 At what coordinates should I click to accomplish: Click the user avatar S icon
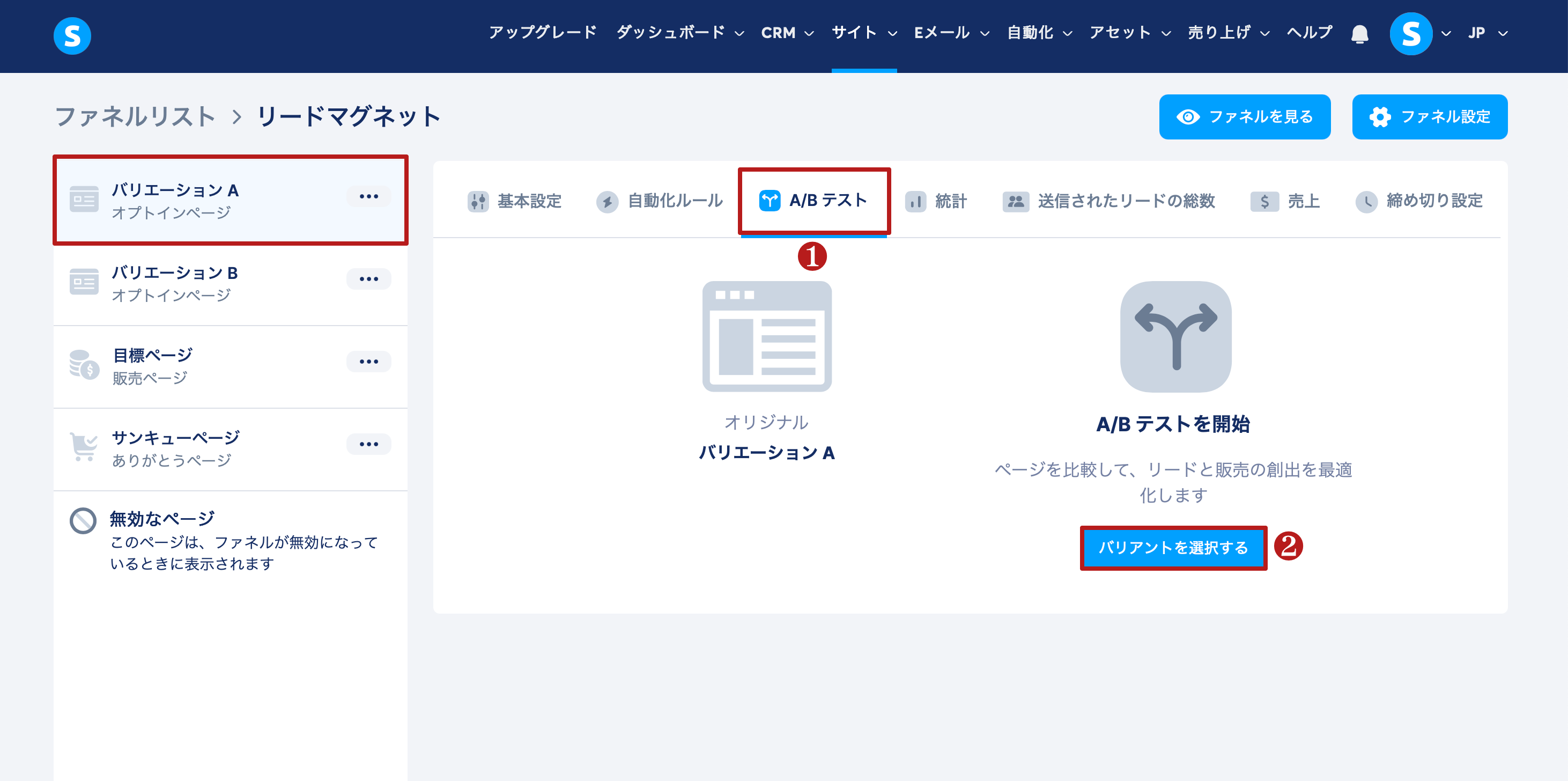click(x=1410, y=34)
